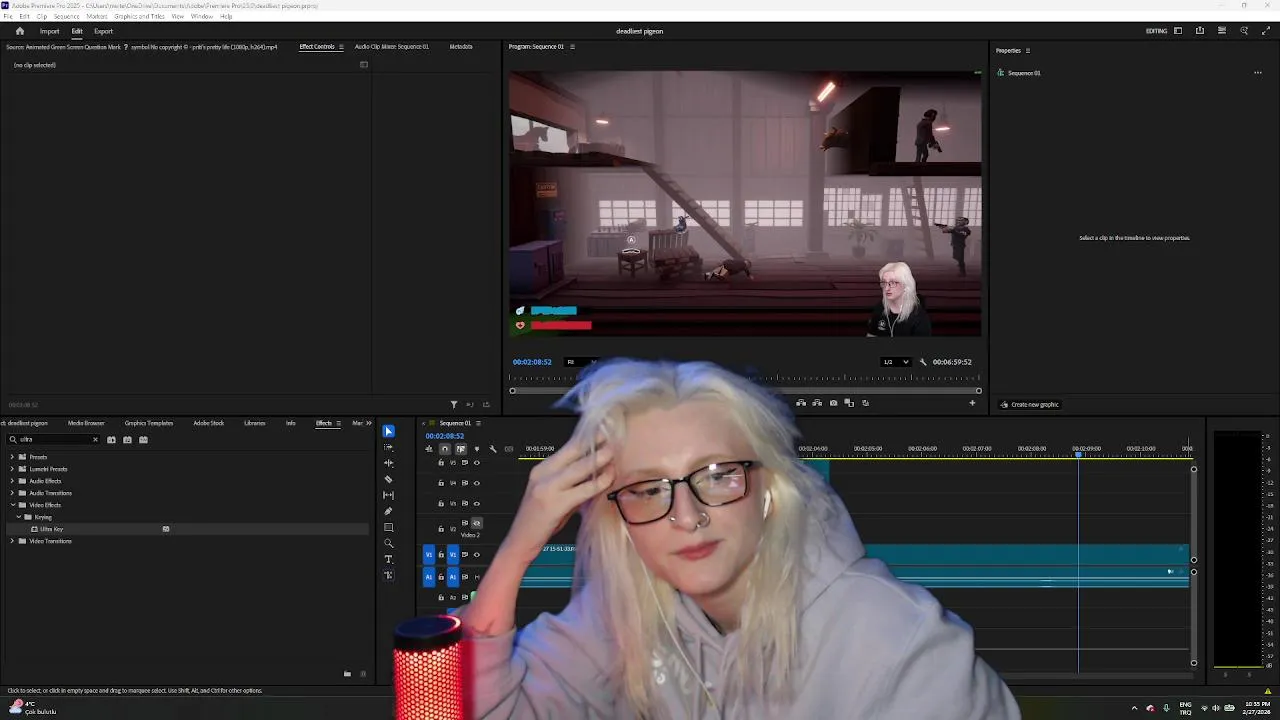Viewport: 1280px width, 720px height.
Task: Select the Selection tool arrow
Action: (388, 431)
